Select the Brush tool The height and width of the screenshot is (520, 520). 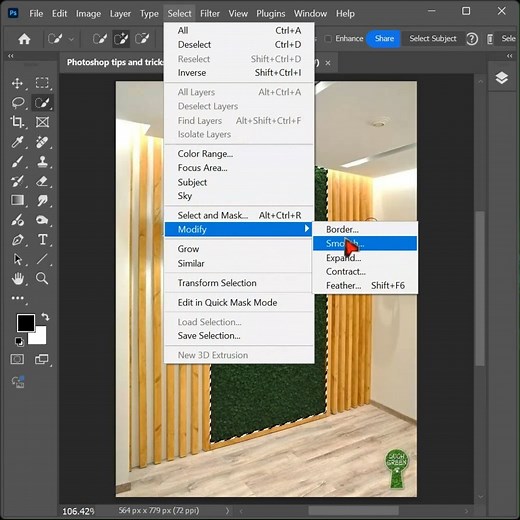[17, 162]
